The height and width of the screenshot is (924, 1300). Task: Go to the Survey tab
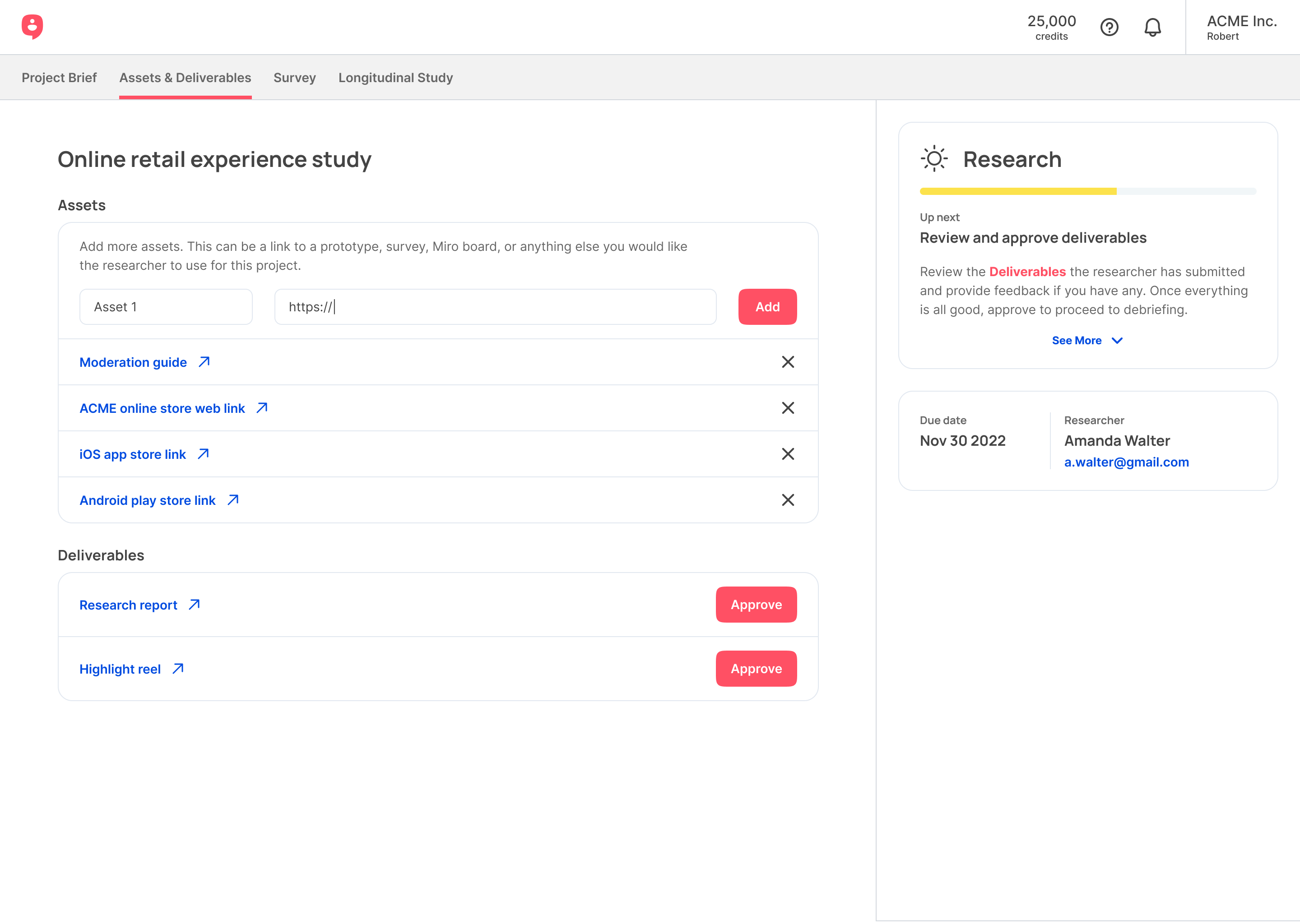click(x=294, y=78)
